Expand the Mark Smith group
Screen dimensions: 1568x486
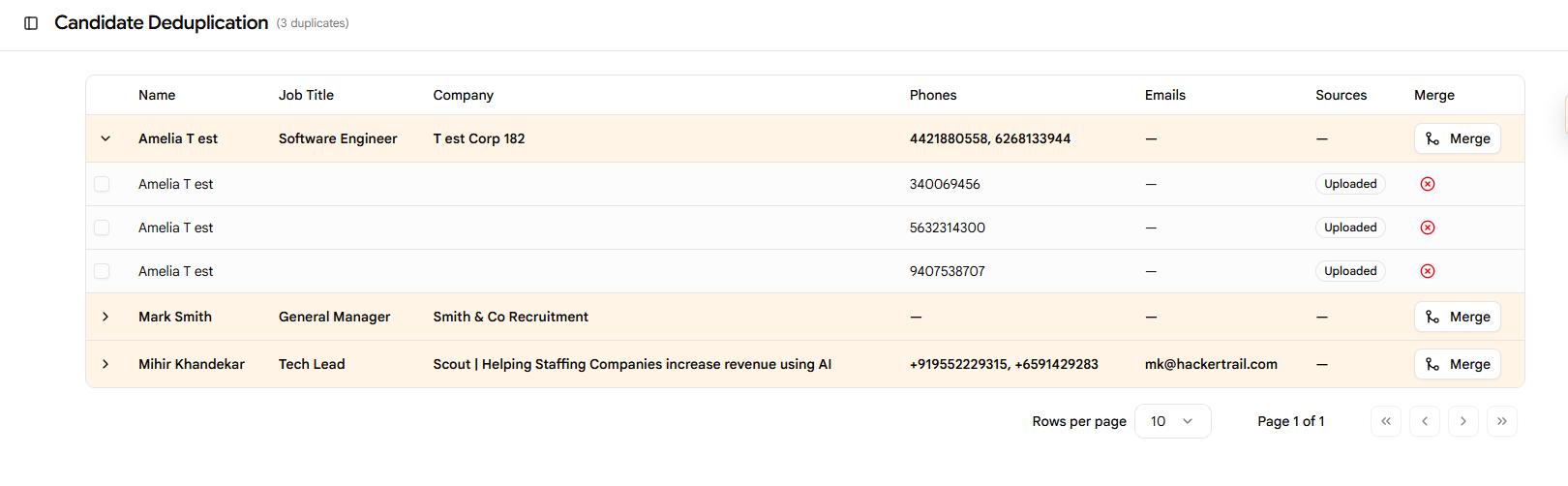click(x=106, y=317)
